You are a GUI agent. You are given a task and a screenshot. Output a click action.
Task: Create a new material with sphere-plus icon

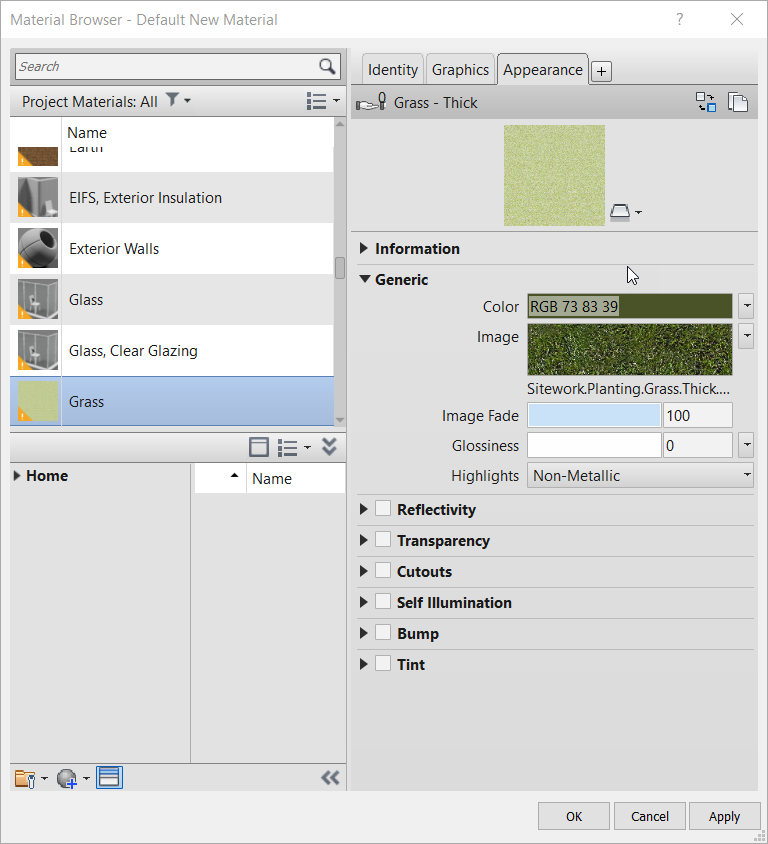pyautogui.click(x=72, y=778)
